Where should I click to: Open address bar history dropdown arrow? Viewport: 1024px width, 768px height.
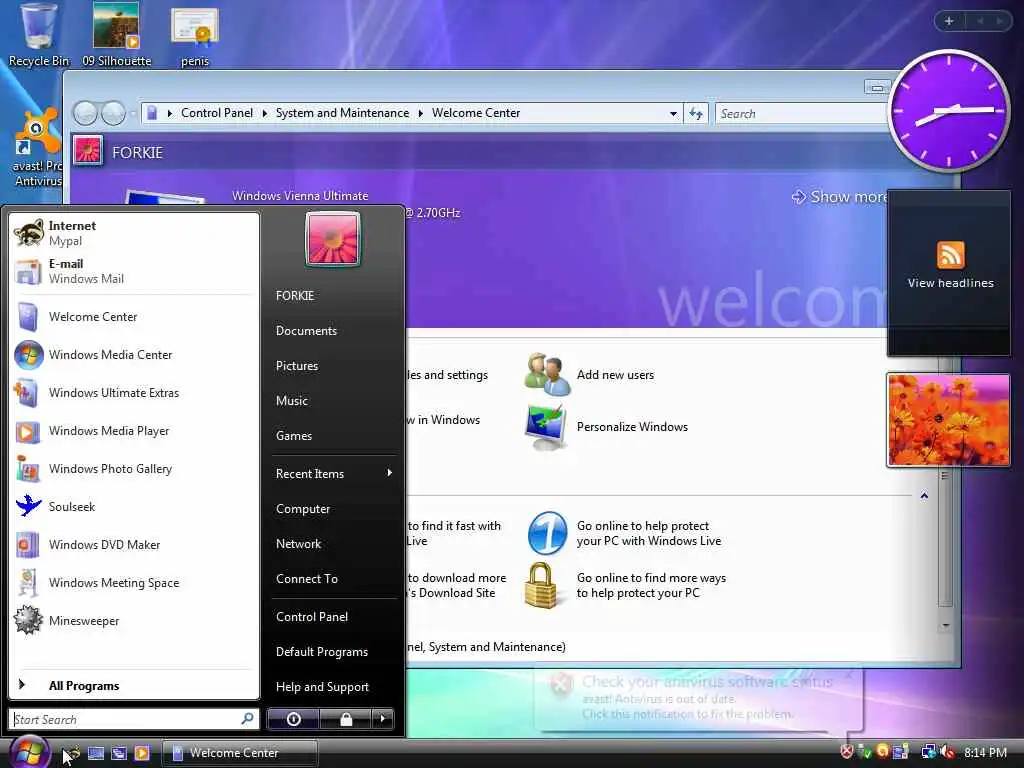(673, 114)
